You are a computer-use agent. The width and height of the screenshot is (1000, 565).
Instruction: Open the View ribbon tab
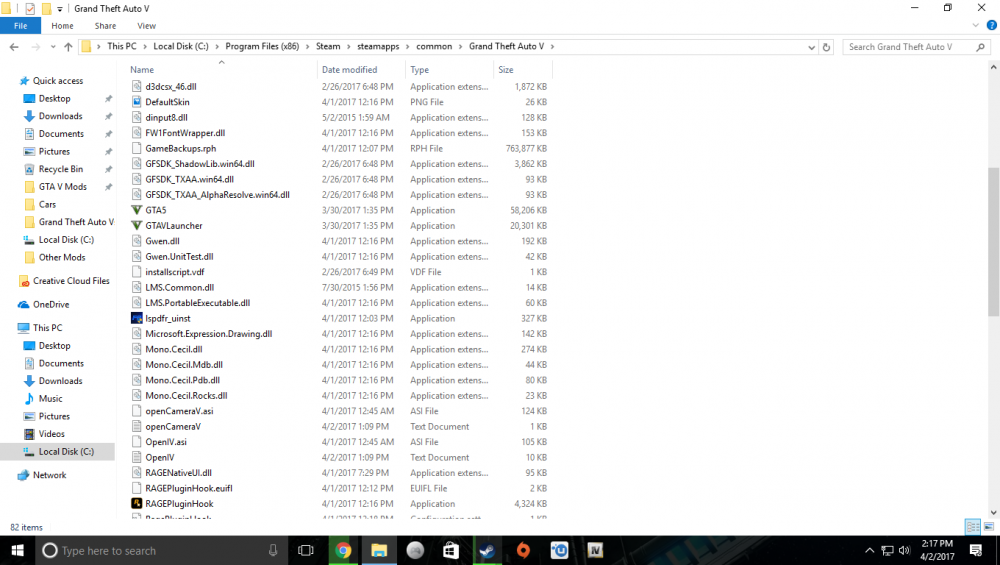pos(147,26)
